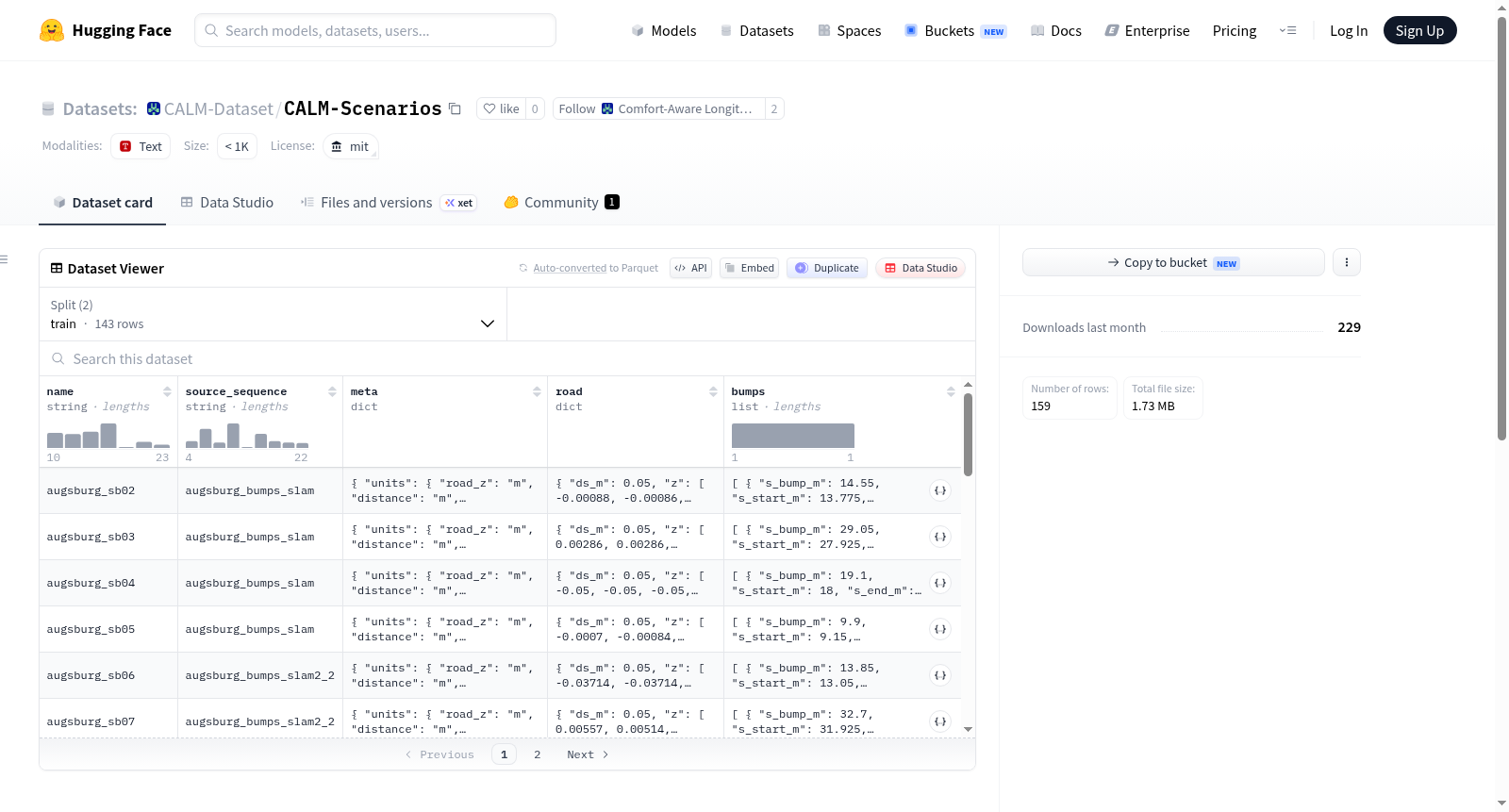Open the CALM-Dataset organization link

(218, 109)
